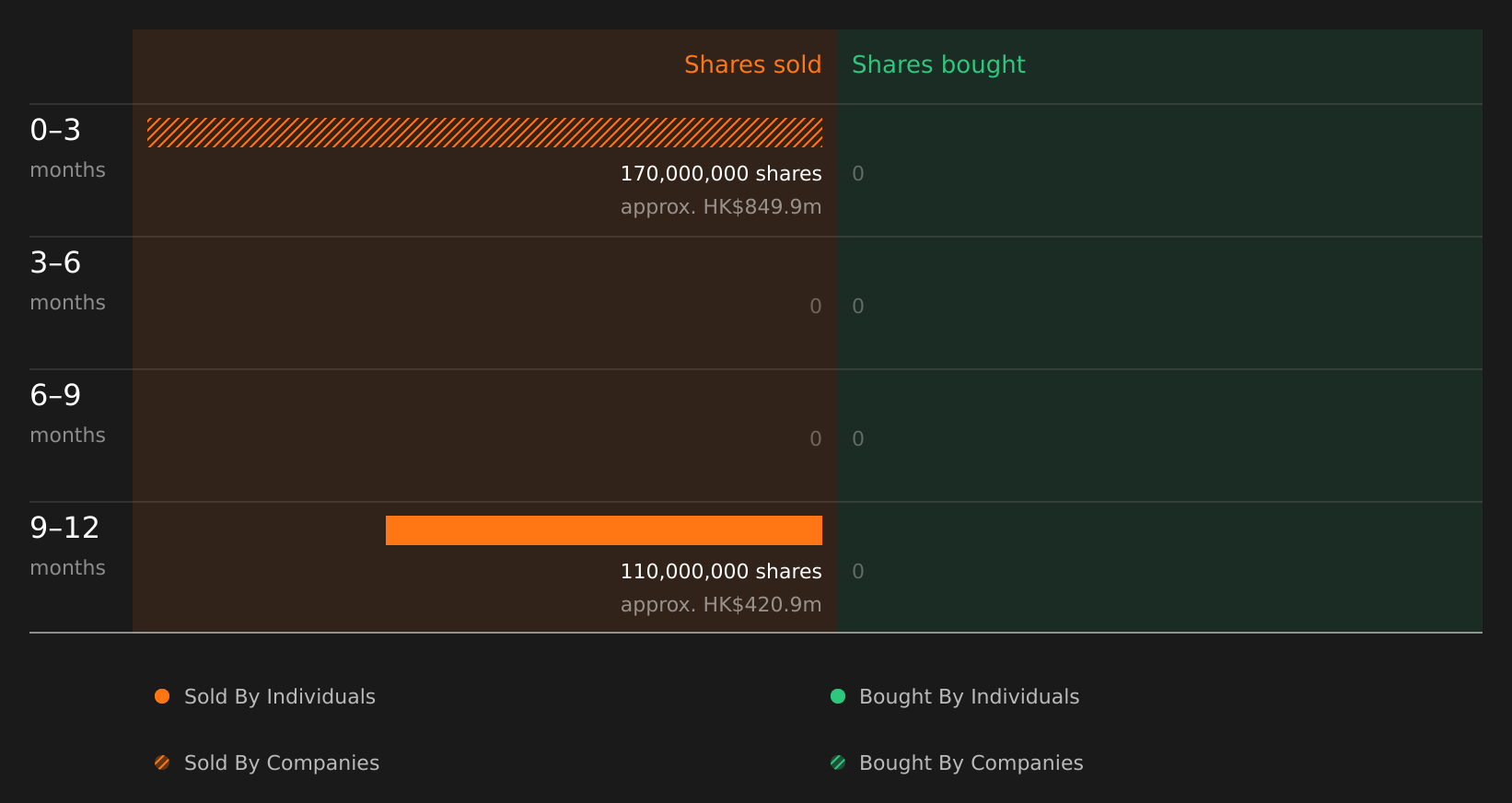Click the 9–12 months row label
The height and width of the screenshot is (803, 1512).
pyautogui.click(x=67, y=546)
